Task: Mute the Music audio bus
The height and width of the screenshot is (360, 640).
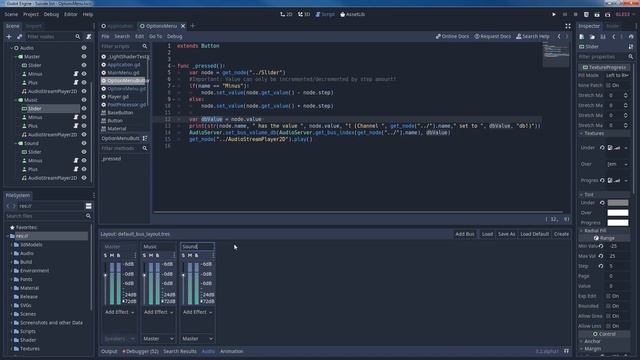Action: point(151,256)
